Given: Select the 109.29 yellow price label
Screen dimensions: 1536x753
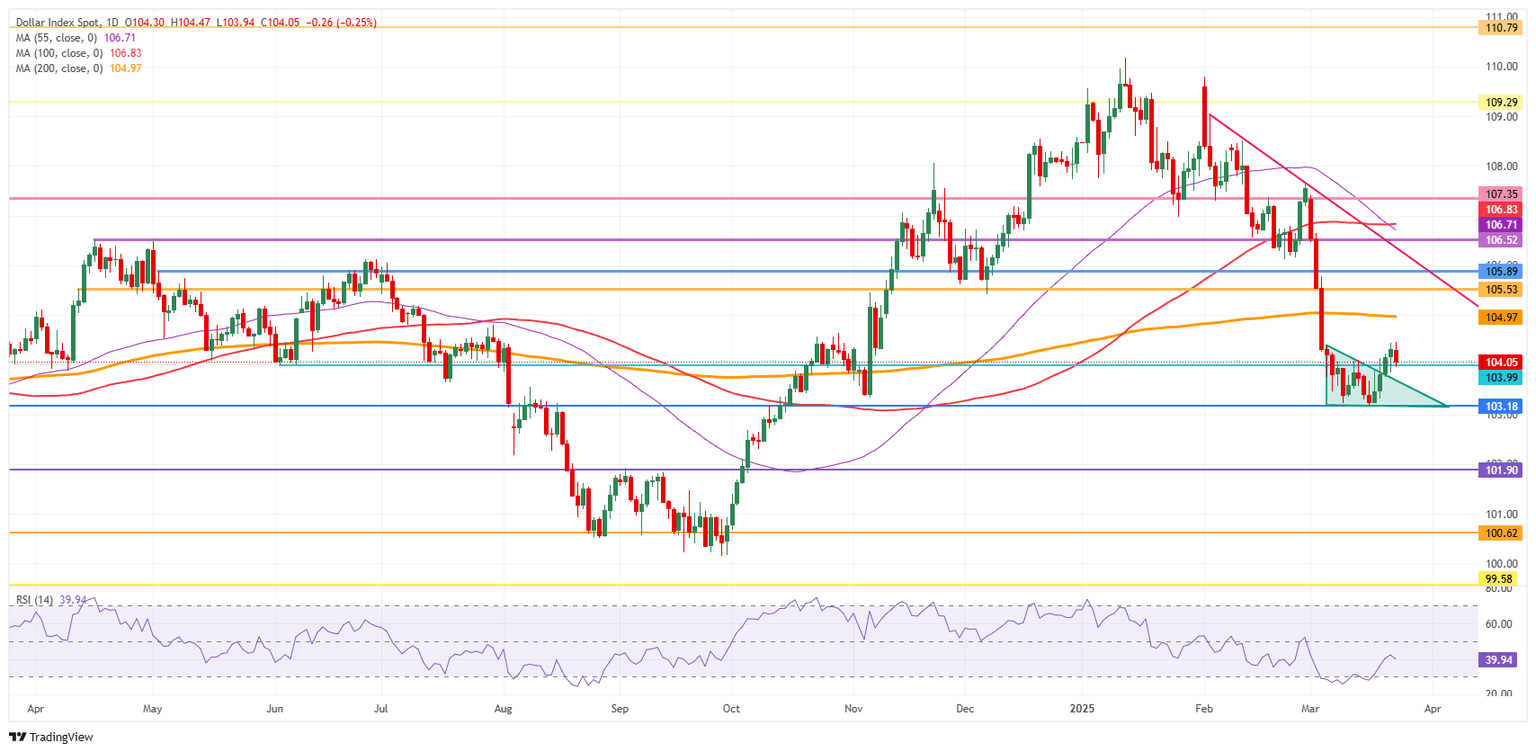Looking at the screenshot, I should pos(1503,101).
